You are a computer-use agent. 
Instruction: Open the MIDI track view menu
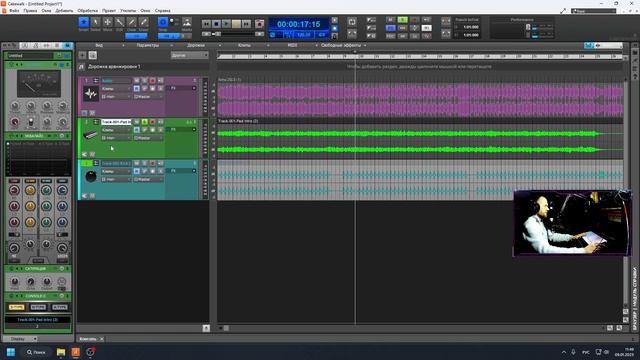pyautogui.click(x=292, y=45)
